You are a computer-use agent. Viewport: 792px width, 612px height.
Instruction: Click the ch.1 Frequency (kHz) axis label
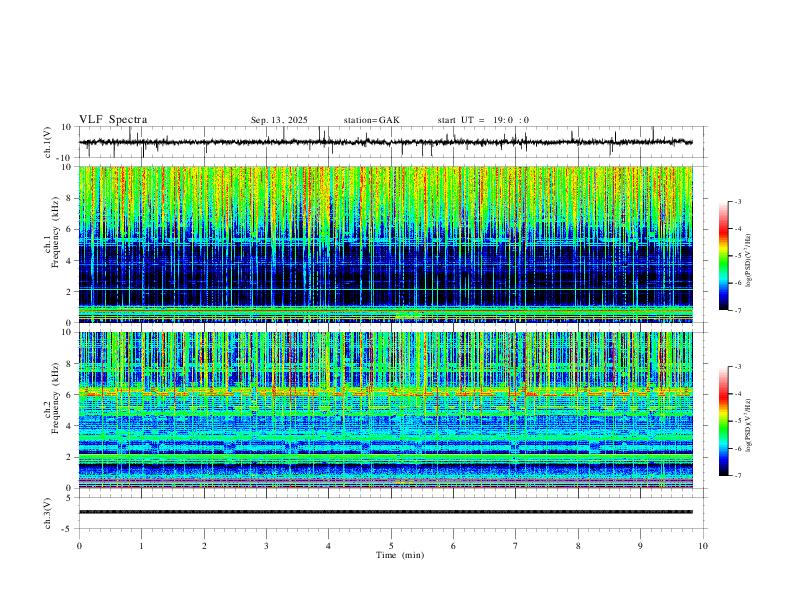(x=51, y=232)
